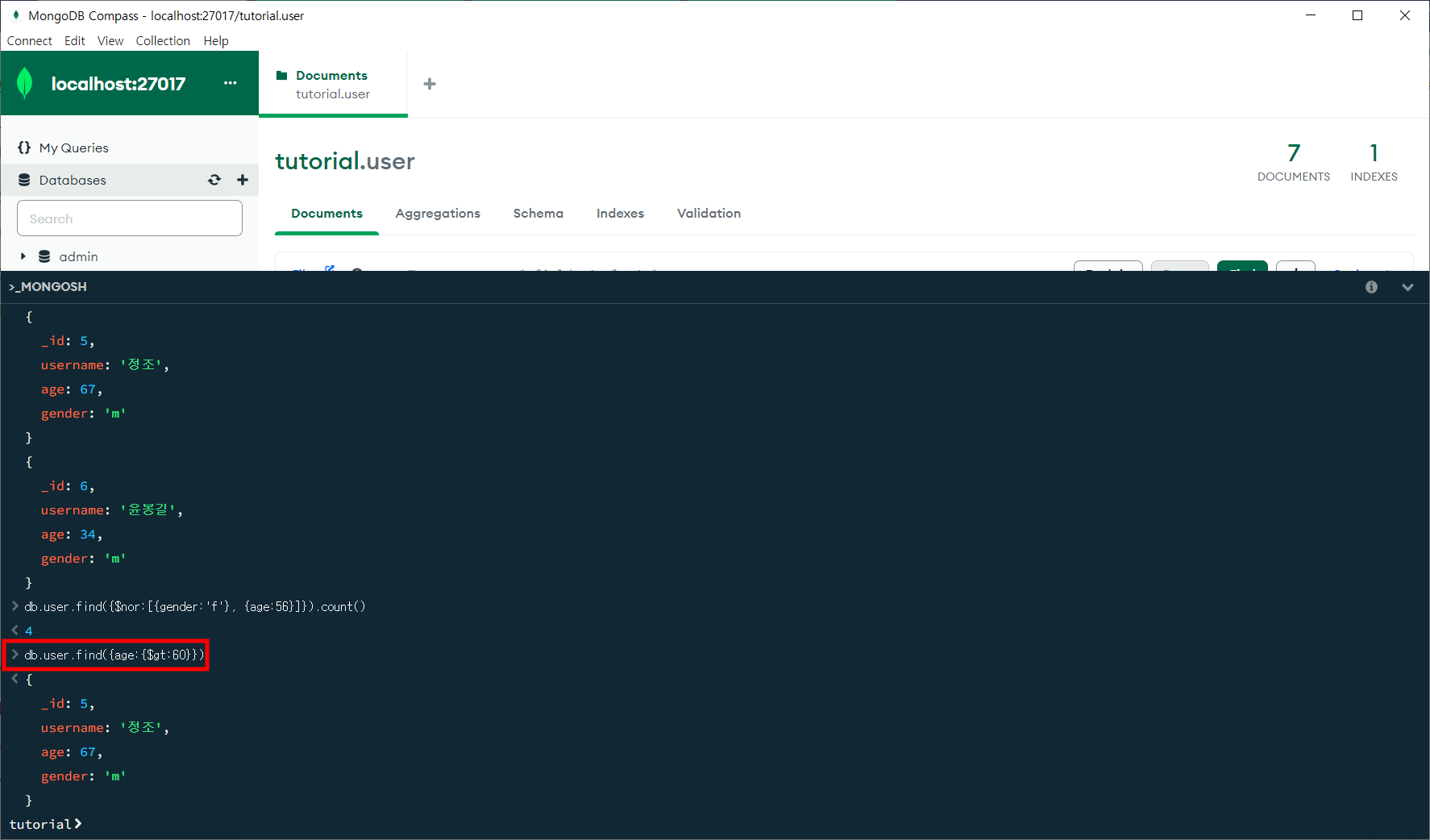Viewport: 1430px width, 840px height.
Task: Click the db.user.find age $gt 60 command
Action: (114, 655)
